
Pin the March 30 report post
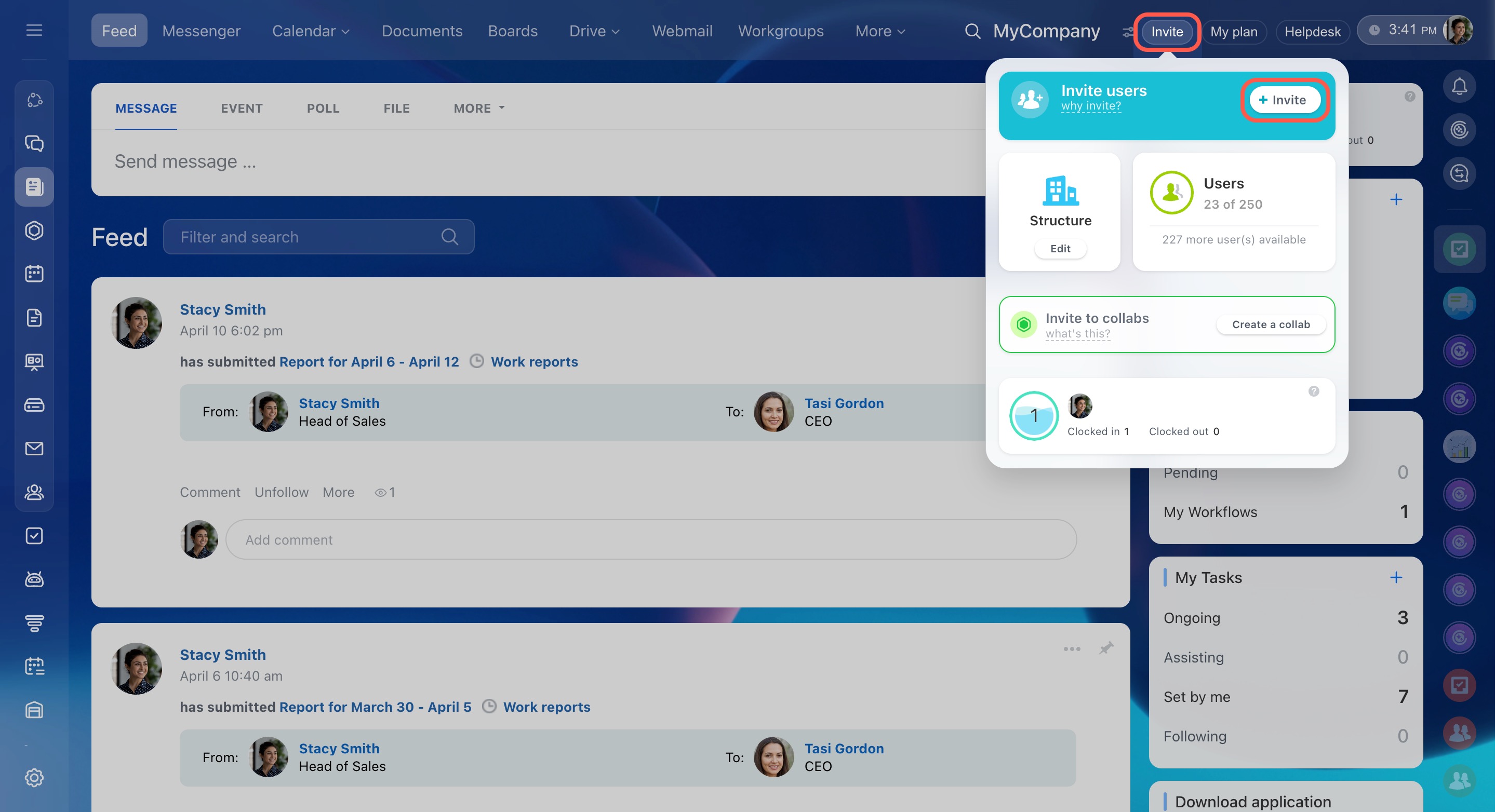tap(1106, 648)
